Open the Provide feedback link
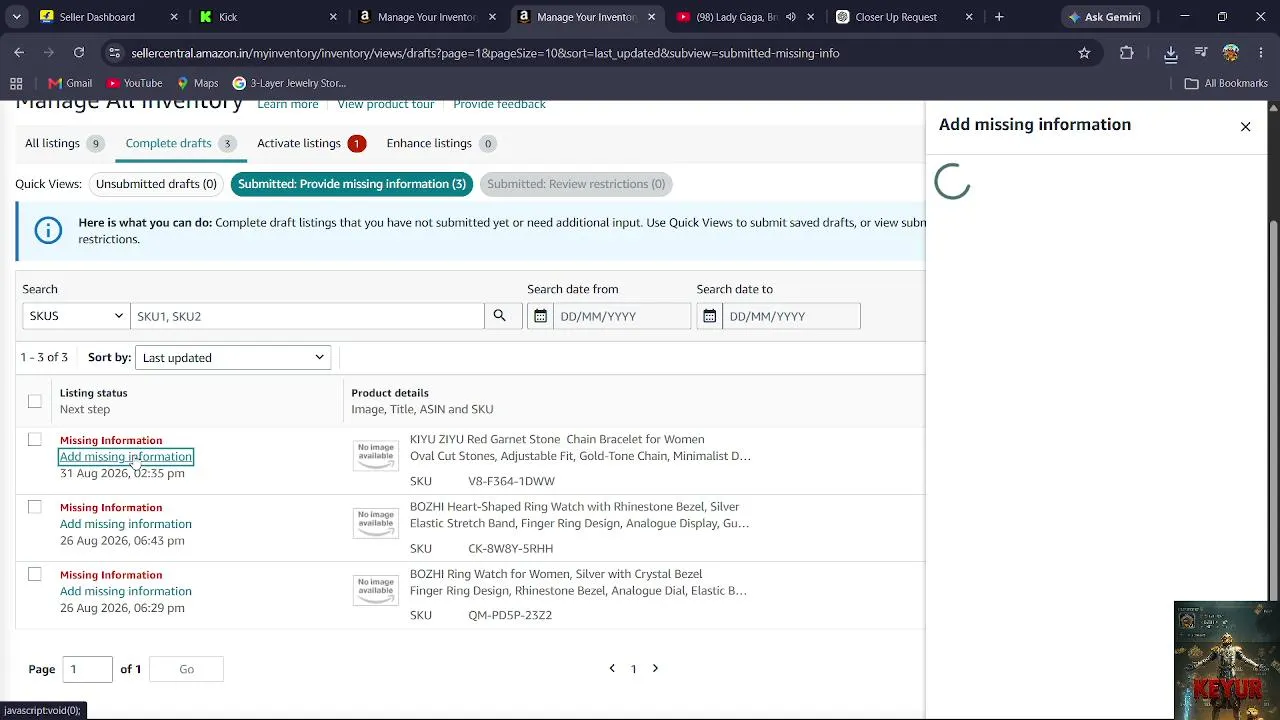Viewport: 1280px width, 720px height. click(x=499, y=104)
